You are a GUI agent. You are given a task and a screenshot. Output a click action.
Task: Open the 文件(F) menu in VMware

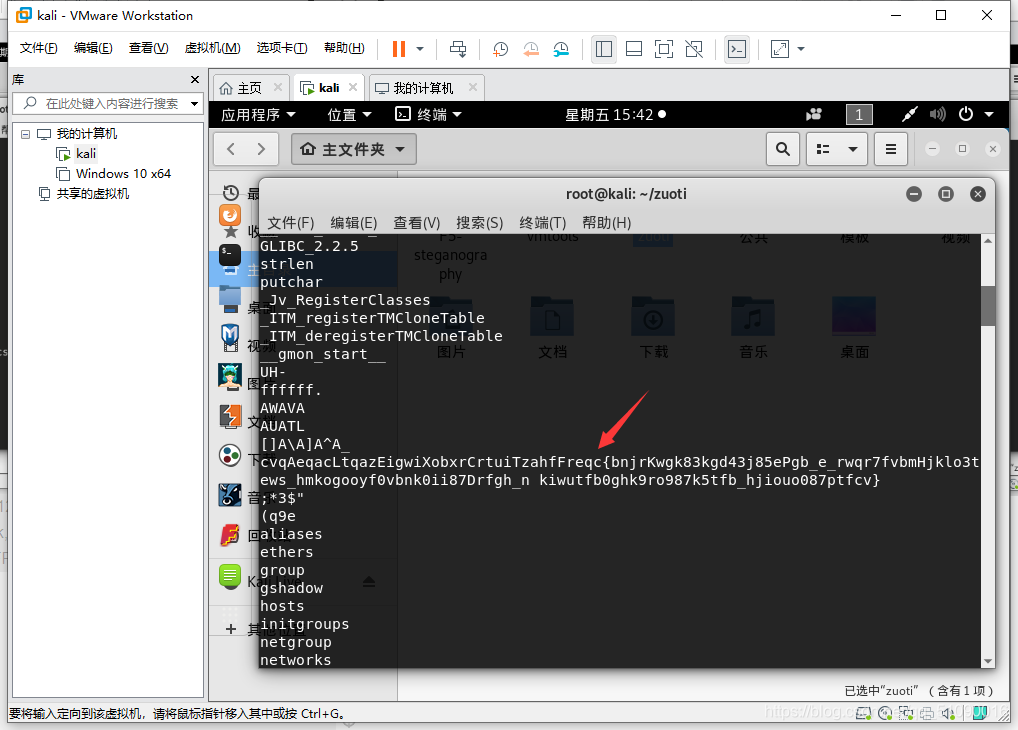[38, 48]
